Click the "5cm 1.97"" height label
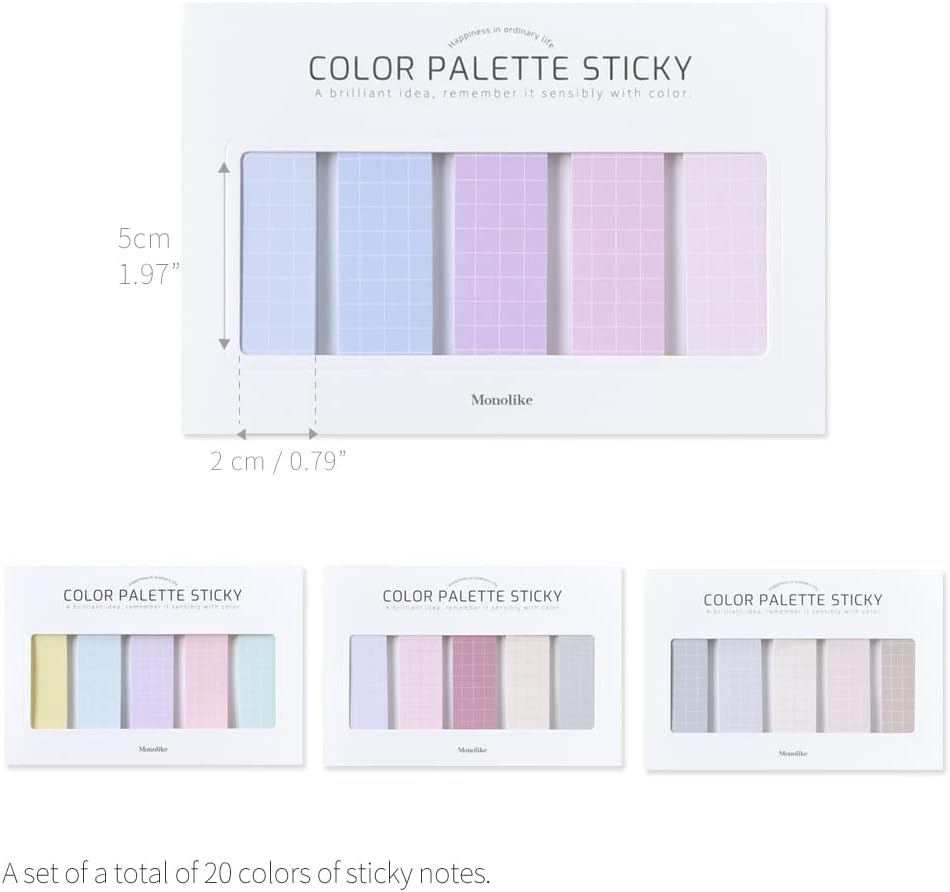The width and height of the screenshot is (950, 892). (x=145, y=255)
